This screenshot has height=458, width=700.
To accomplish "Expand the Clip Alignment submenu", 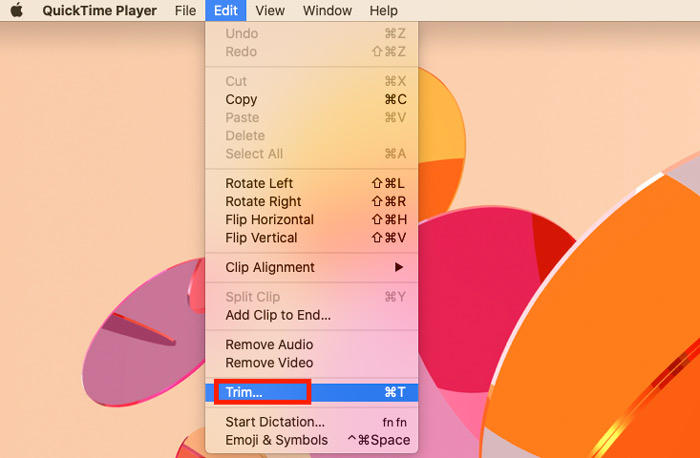I will pyautogui.click(x=312, y=267).
